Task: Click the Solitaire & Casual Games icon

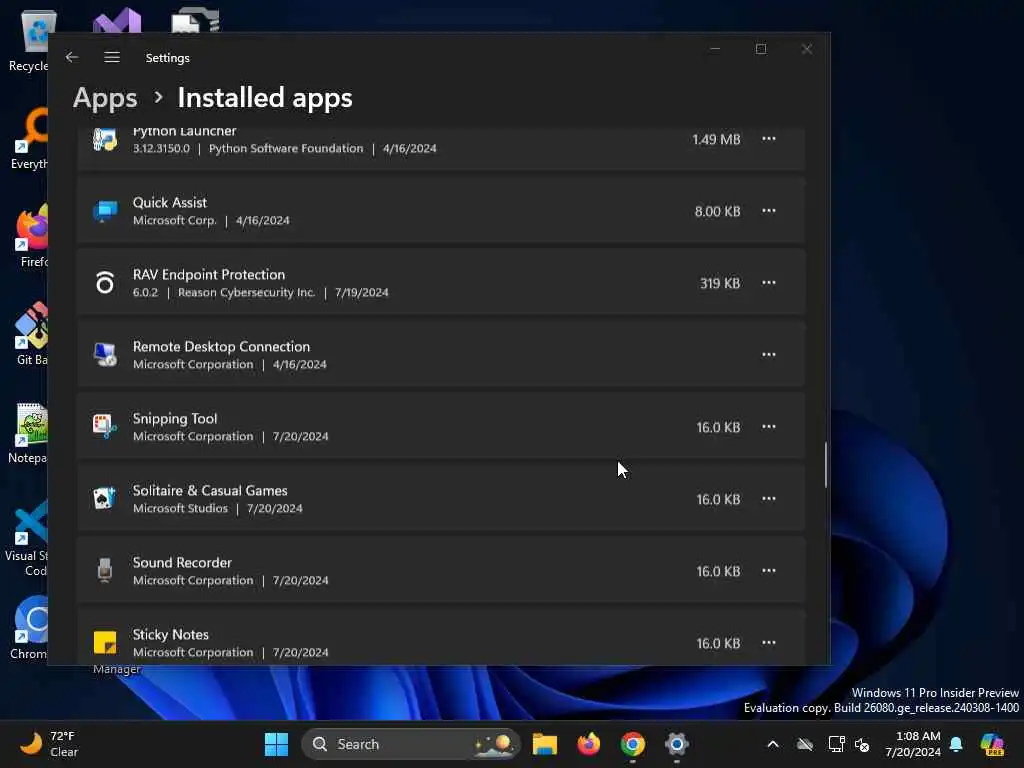Action: 104,498
